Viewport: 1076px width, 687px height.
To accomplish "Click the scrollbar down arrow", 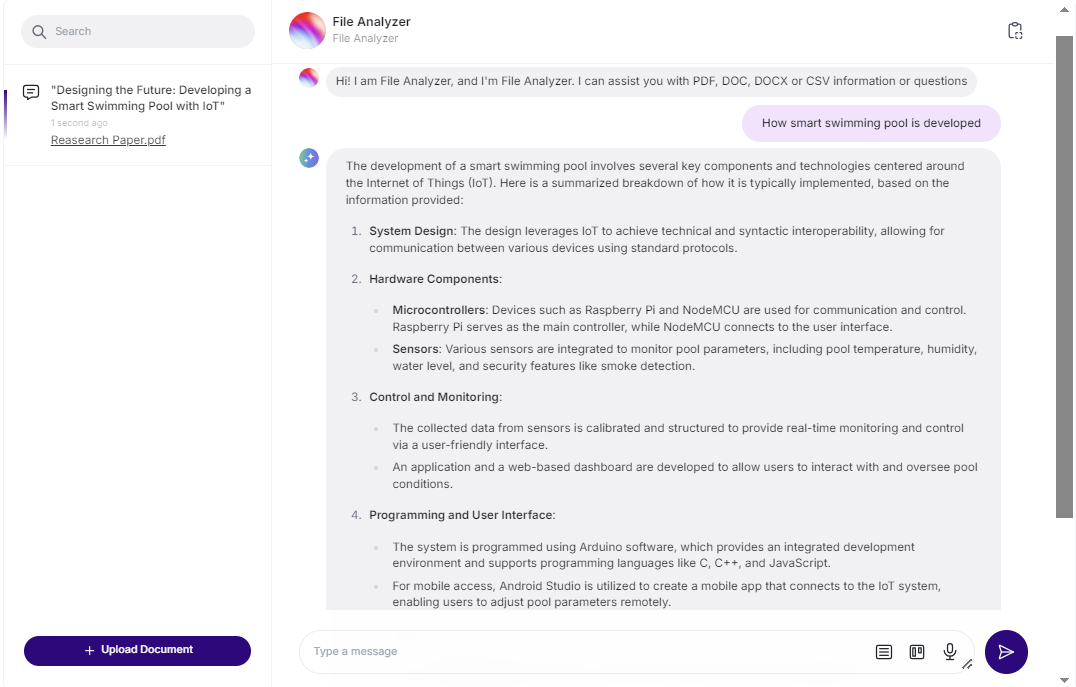I will 1065,679.
